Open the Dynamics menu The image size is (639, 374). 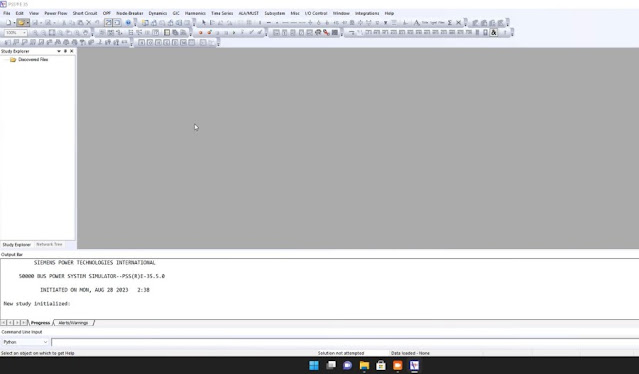[158, 13]
